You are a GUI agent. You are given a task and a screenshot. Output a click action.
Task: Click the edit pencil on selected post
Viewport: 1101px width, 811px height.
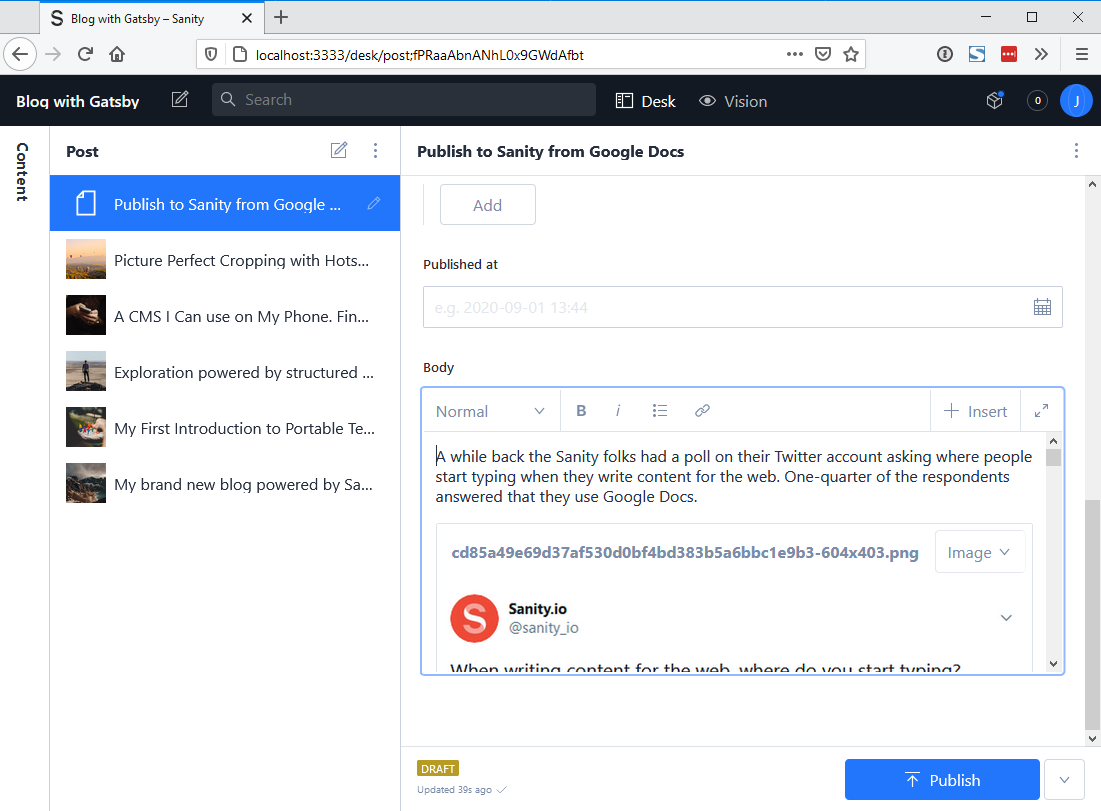(374, 203)
